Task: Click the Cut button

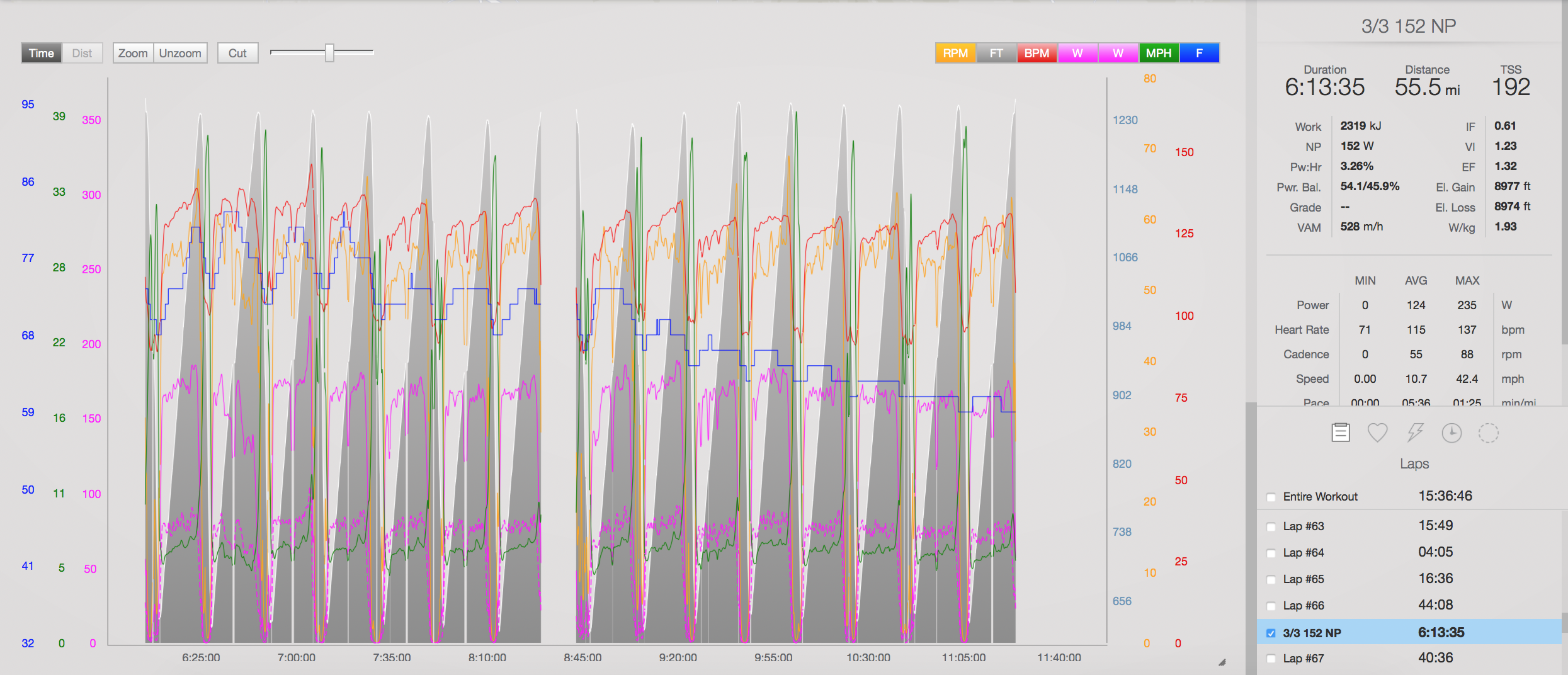Action: (x=237, y=54)
